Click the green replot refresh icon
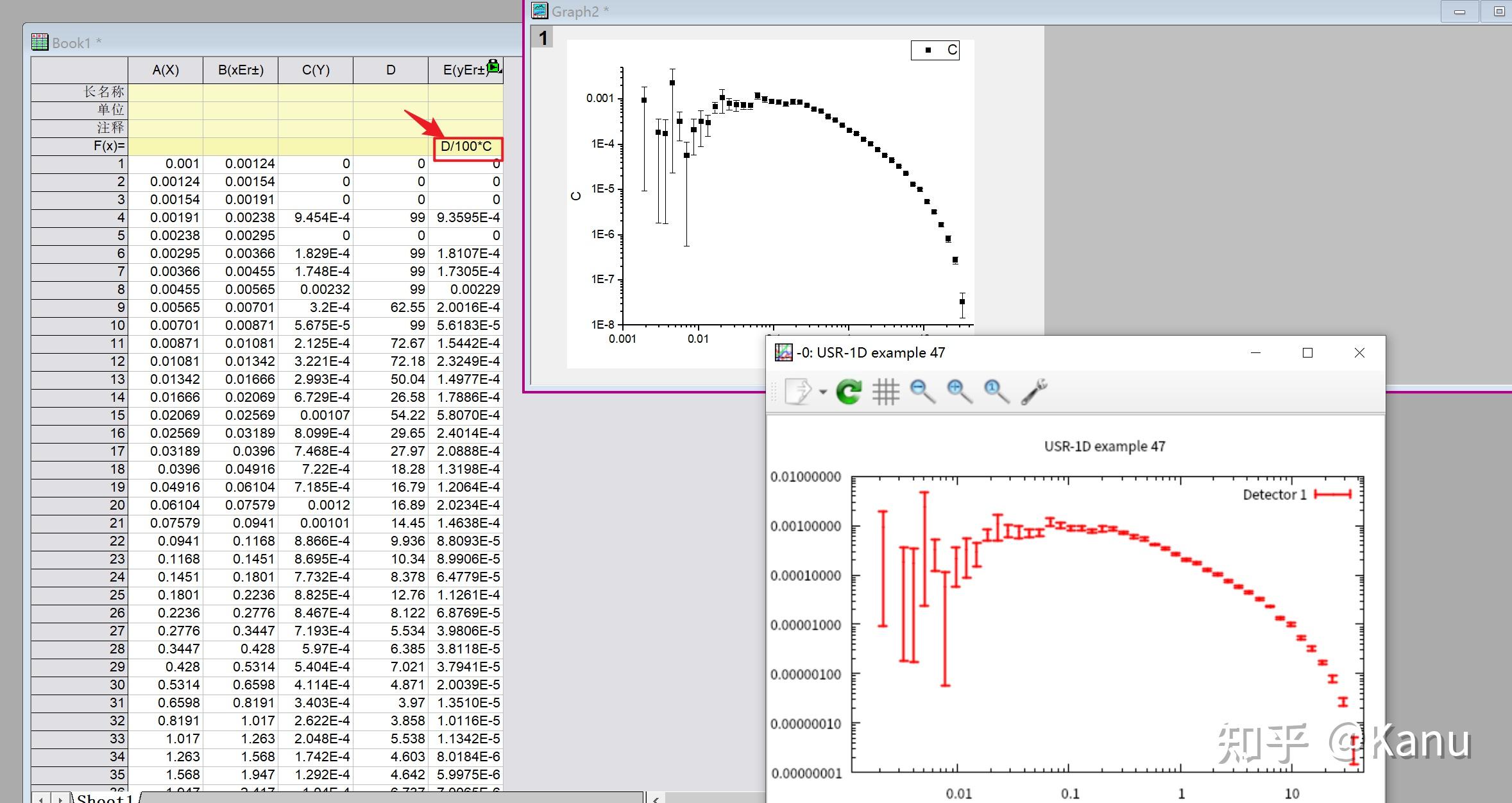 [x=849, y=391]
